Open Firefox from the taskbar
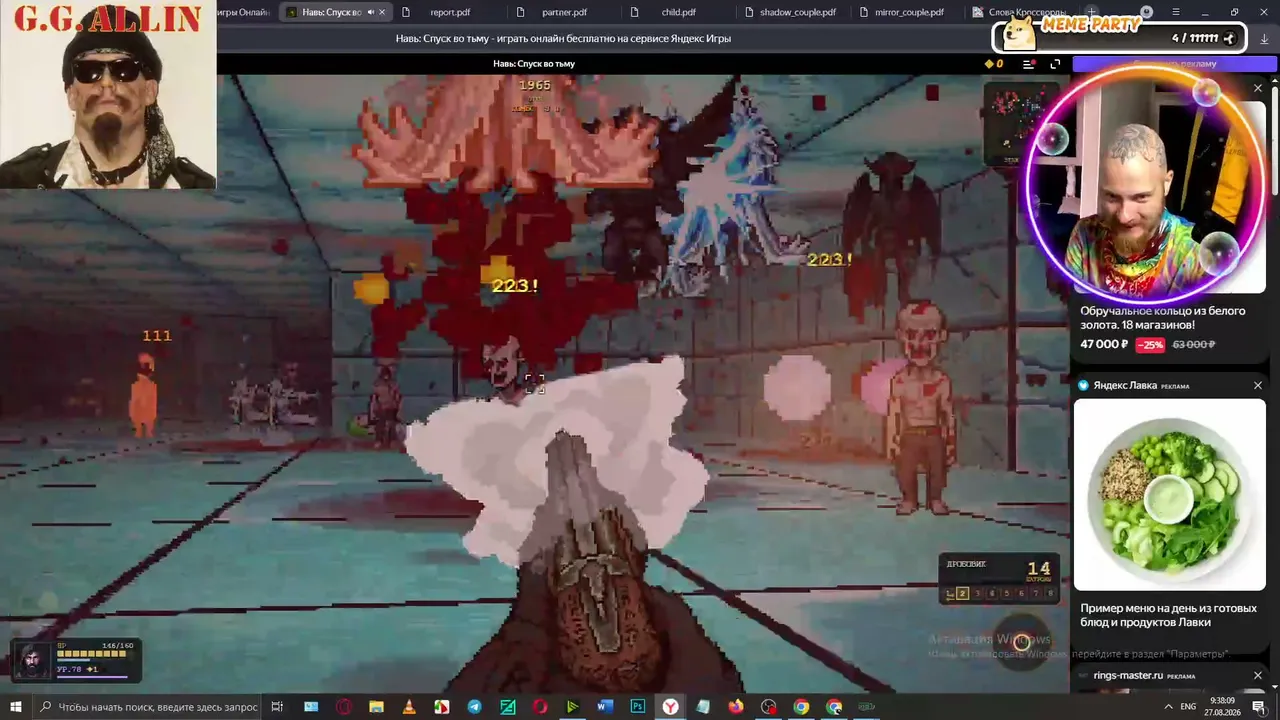The width and height of the screenshot is (1280, 720). point(736,707)
